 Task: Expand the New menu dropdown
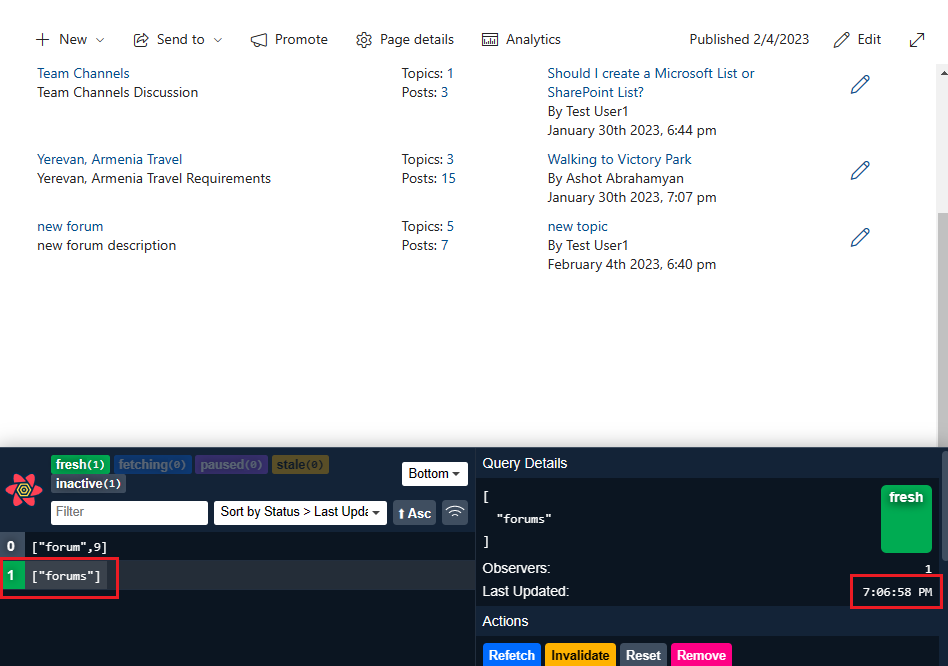tap(70, 40)
